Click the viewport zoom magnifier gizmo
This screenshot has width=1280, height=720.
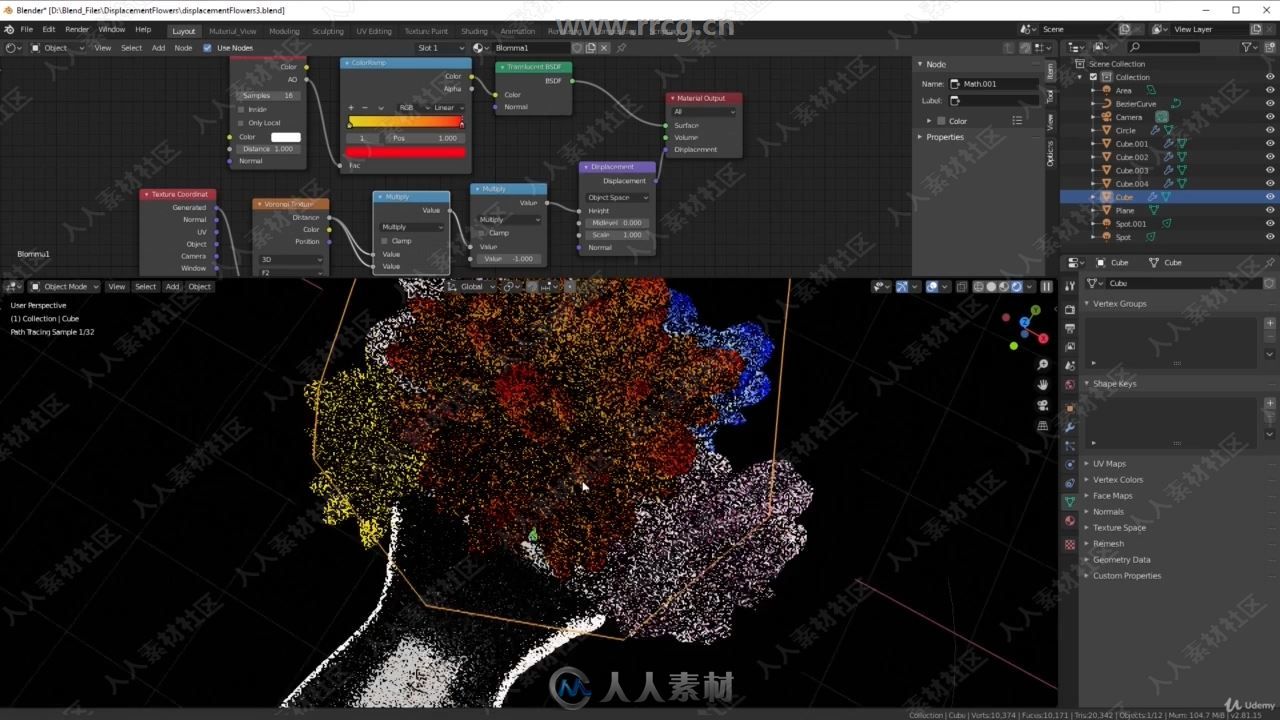[1043, 365]
